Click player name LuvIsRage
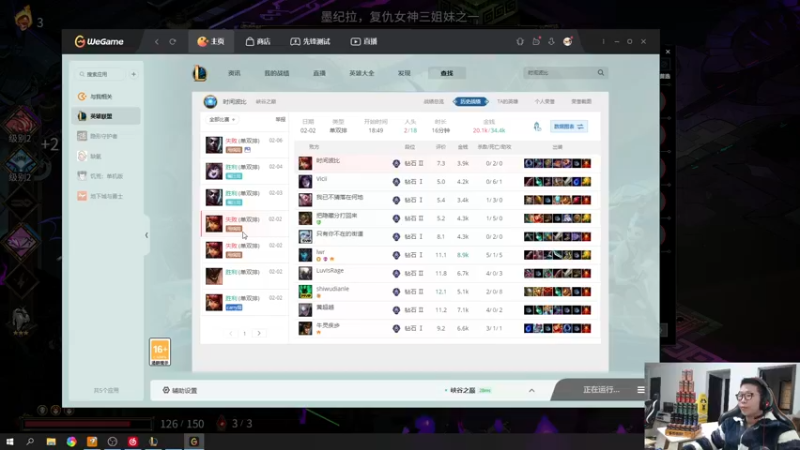This screenshot has width=800, height=450. (330, 270)
